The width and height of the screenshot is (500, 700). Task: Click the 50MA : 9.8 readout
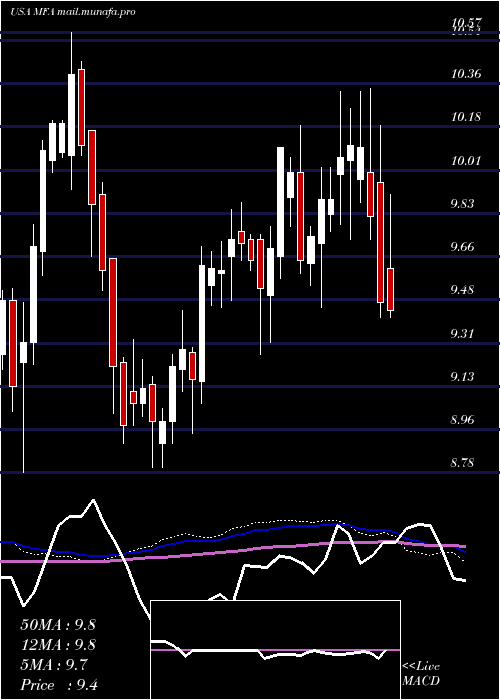coord(58,625)
